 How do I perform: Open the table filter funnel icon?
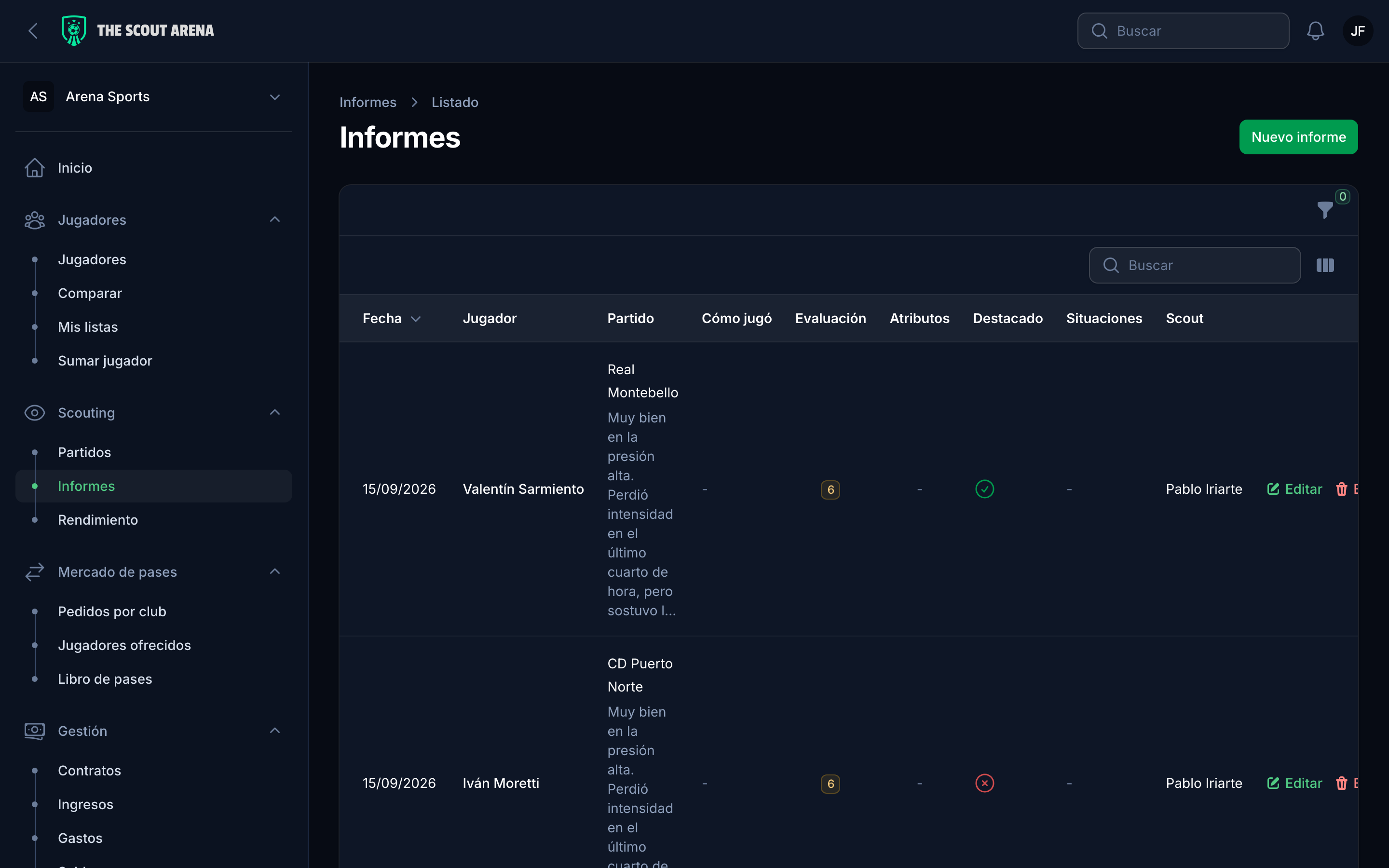(x=1325, y=210)
